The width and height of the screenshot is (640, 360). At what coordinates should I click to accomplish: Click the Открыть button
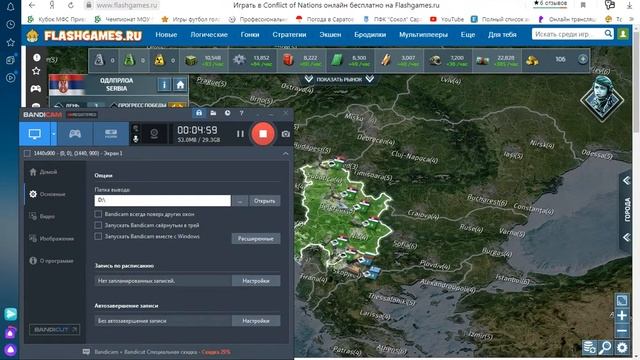click(x=264, y=201)
